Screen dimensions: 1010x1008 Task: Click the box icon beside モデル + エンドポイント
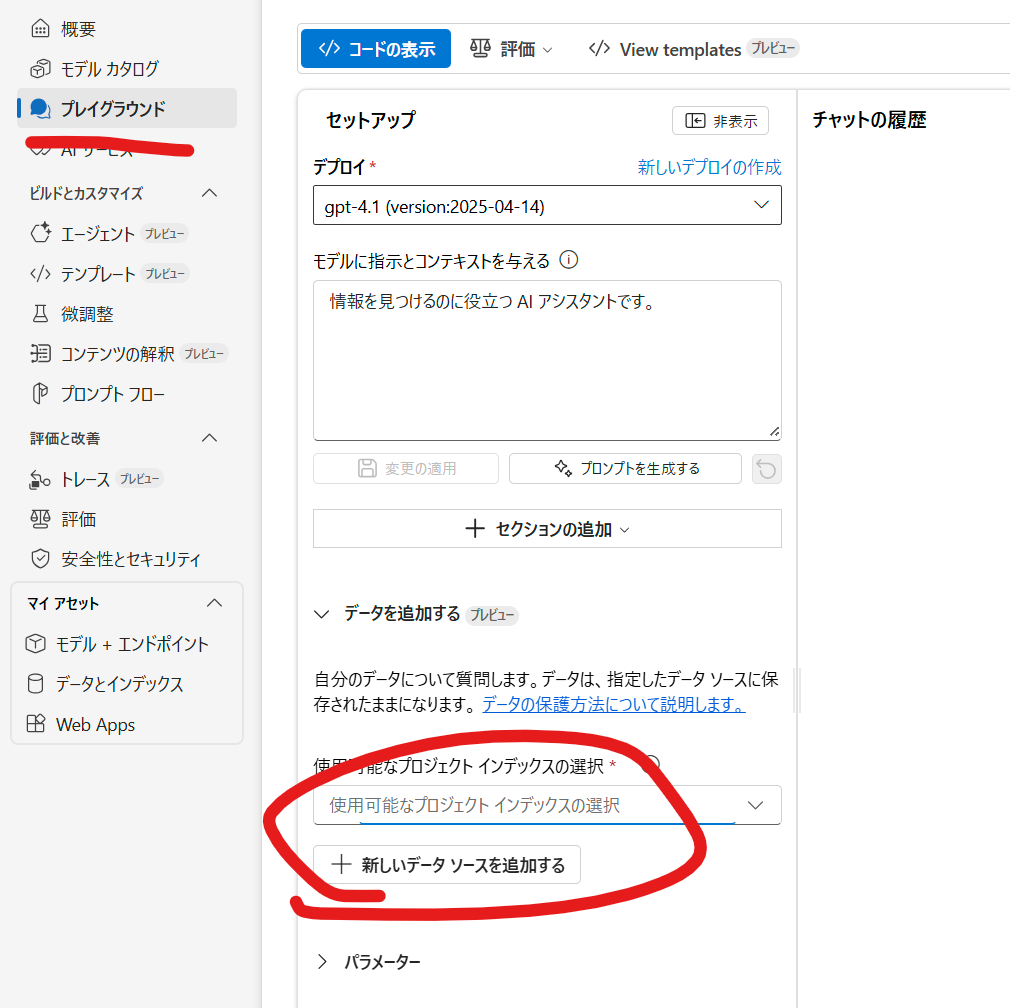tap(35, 644)
